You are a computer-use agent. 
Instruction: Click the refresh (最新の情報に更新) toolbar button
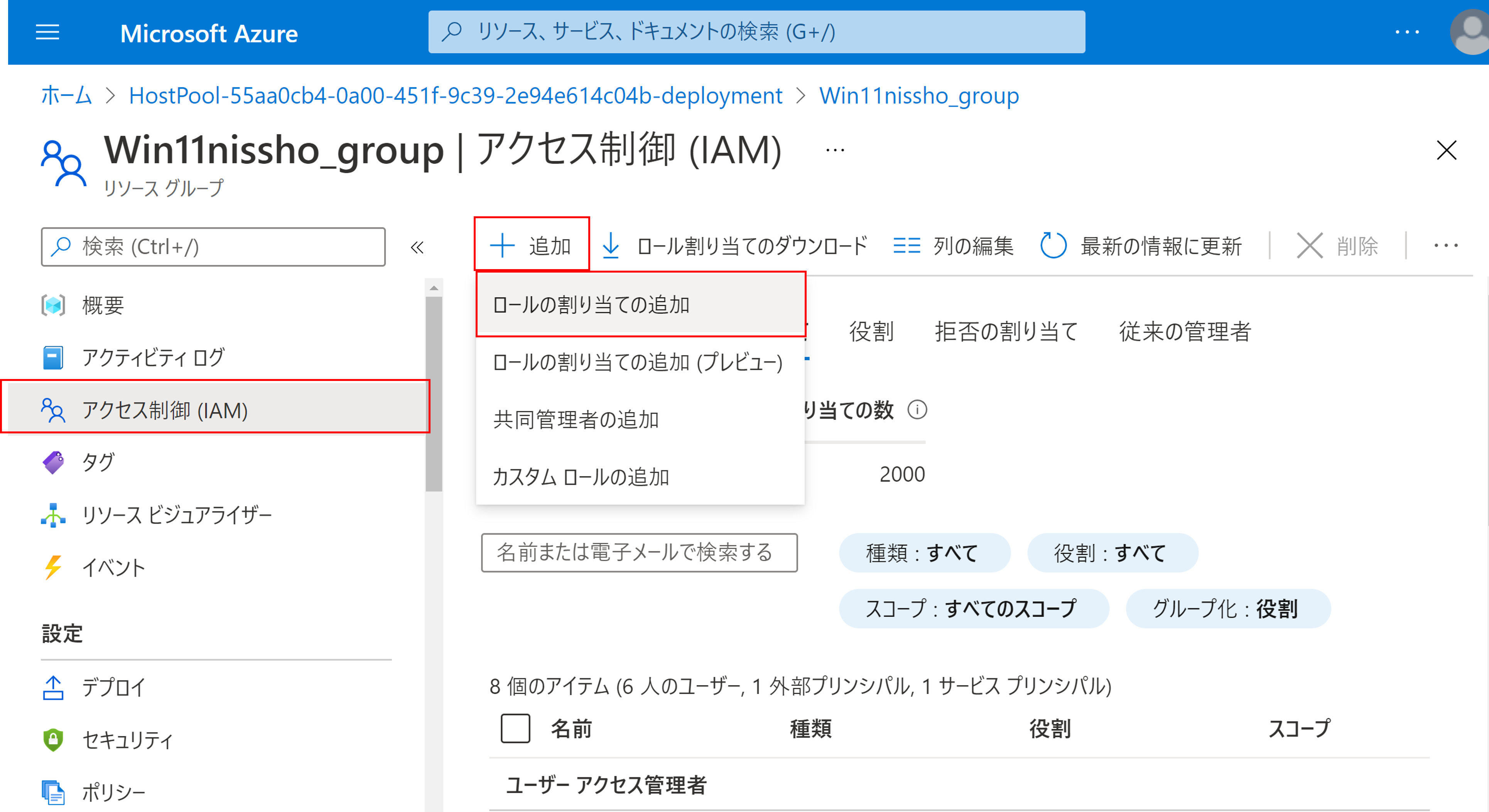click(x=1141, y=246)
